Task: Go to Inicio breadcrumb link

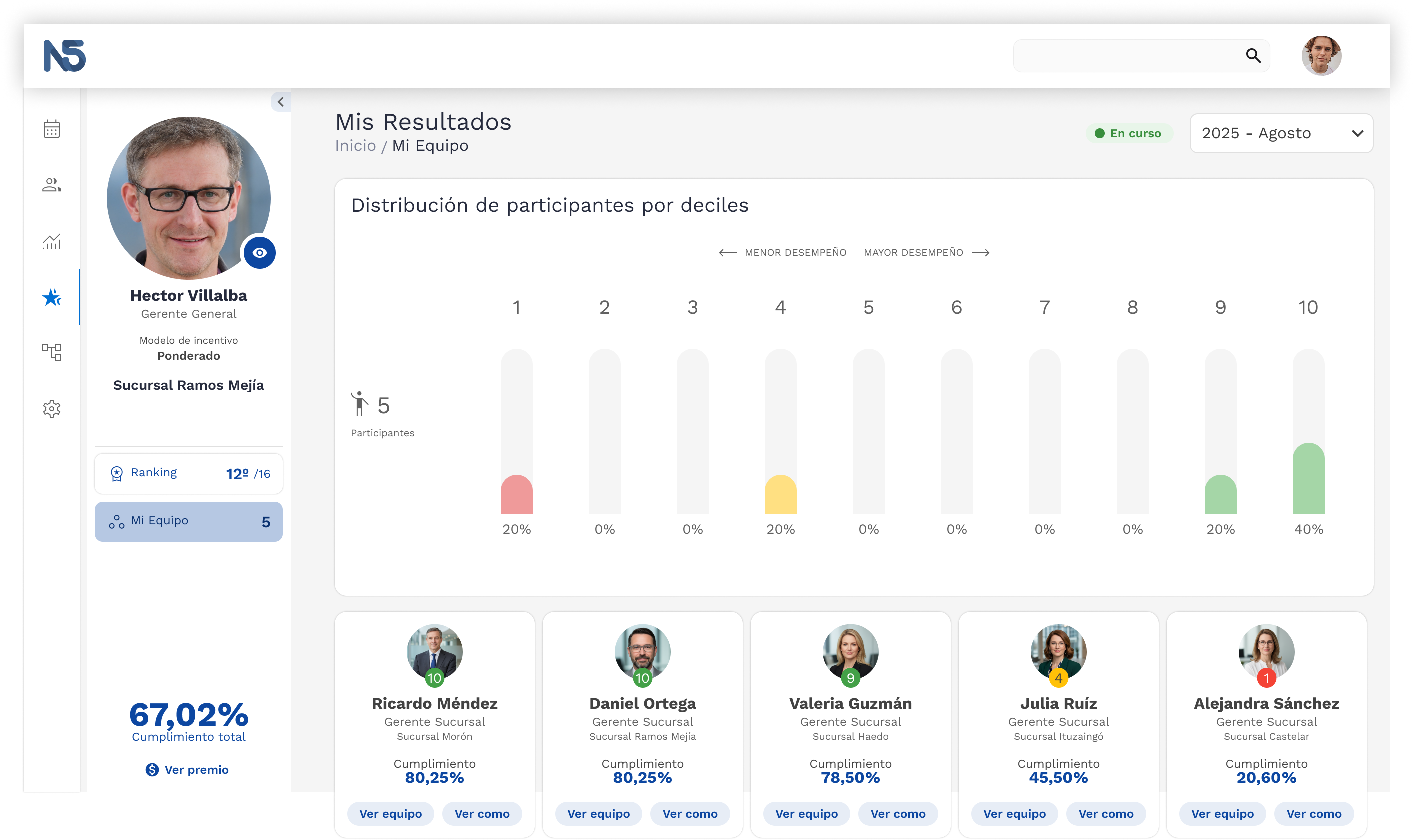Action: tap(355, 146)
